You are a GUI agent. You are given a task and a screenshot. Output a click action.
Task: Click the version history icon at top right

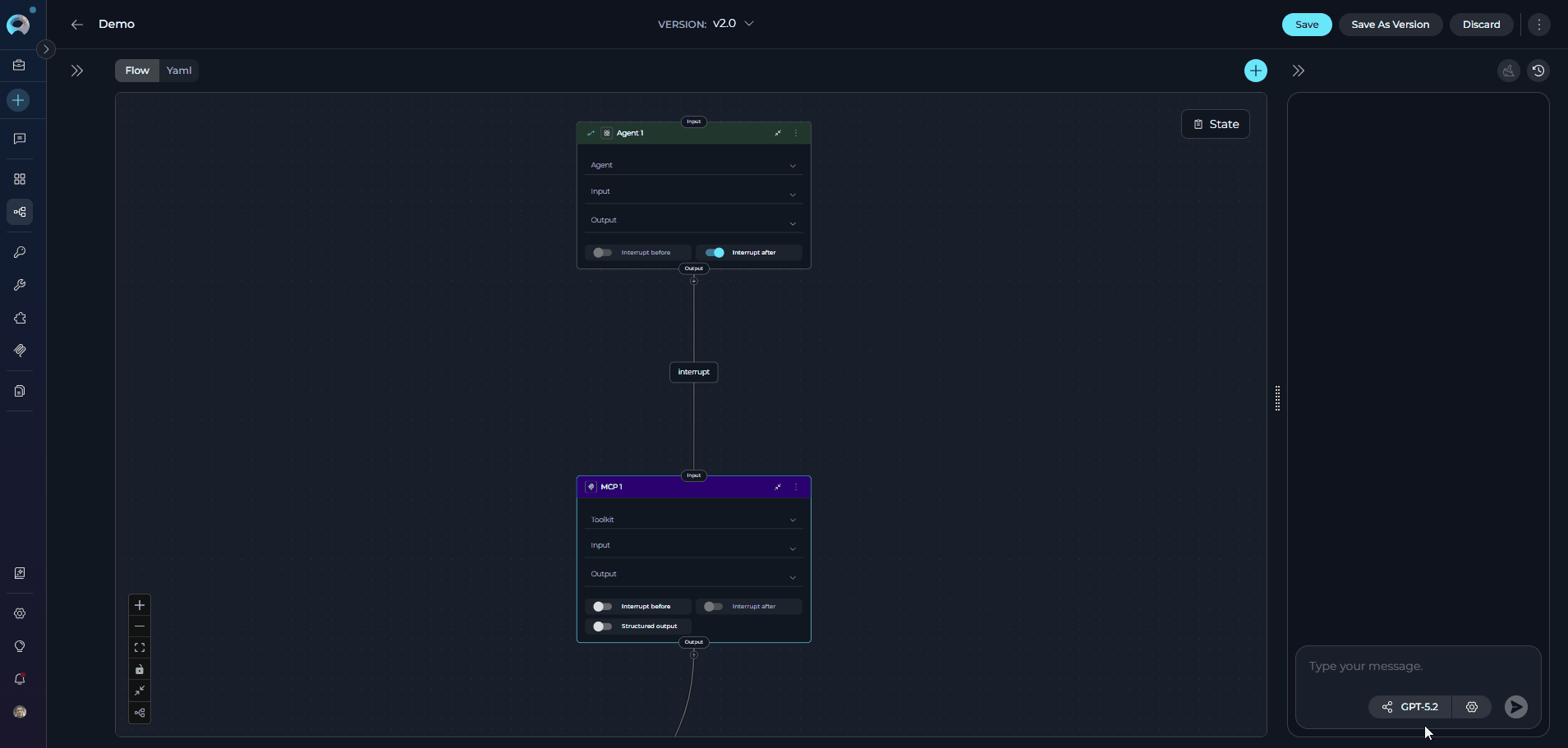click(1538, 71)
